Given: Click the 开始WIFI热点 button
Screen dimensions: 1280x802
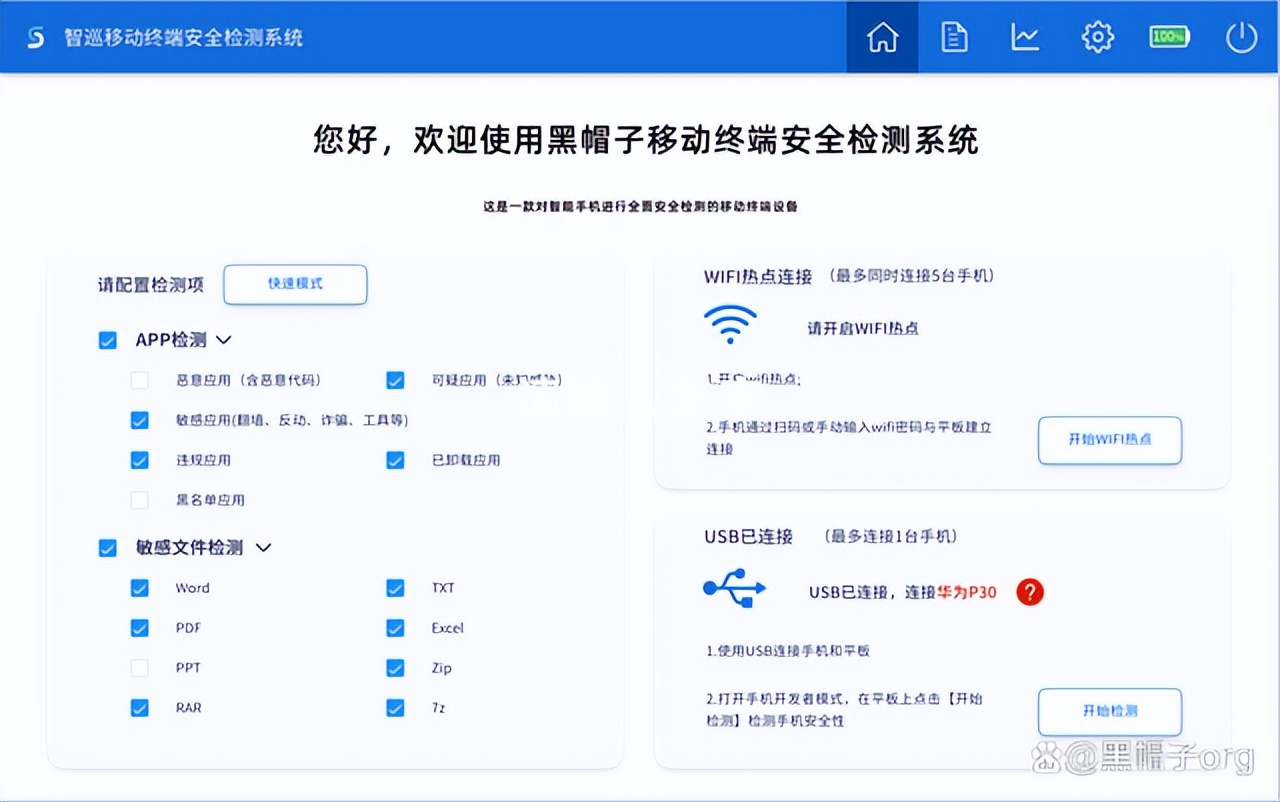Looking at the screenshot, I should [x=1110, y=440].
